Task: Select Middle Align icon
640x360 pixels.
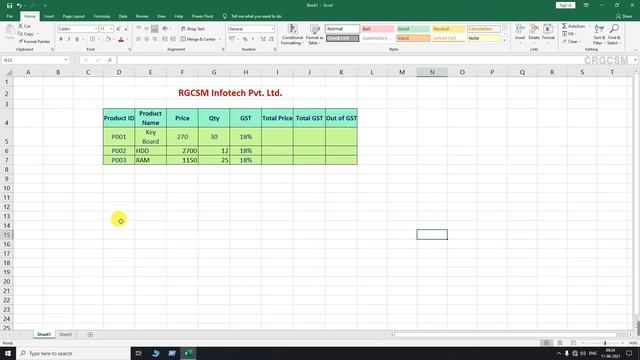Action: [146, 29]
